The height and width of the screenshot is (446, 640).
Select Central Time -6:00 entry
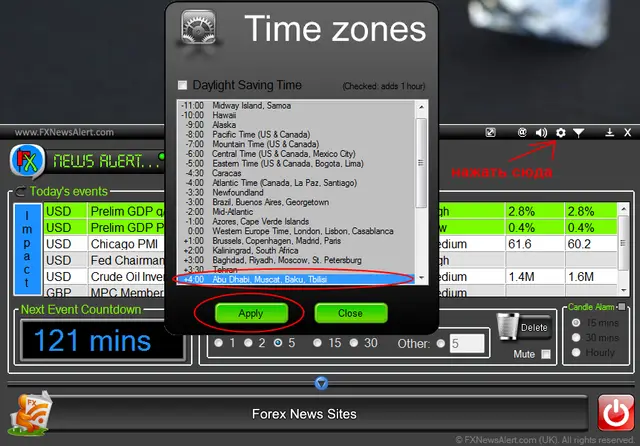pos(297,154)
